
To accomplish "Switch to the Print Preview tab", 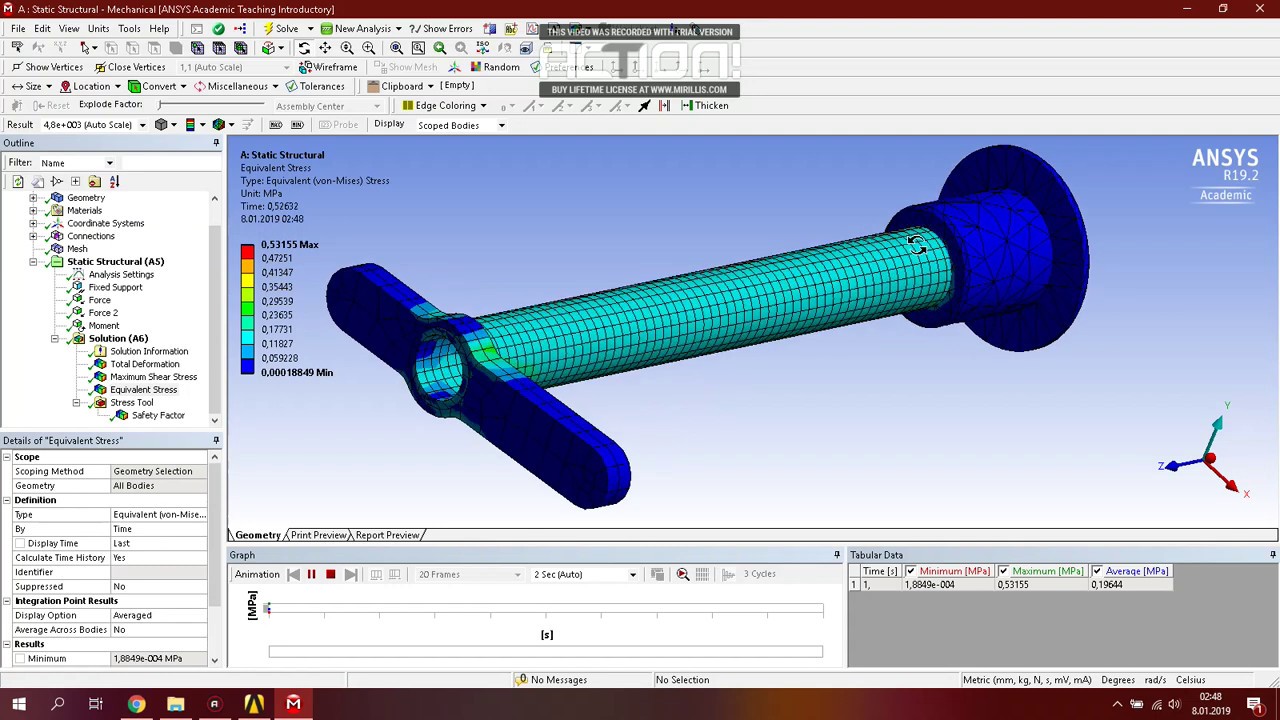I will (319, 535).
